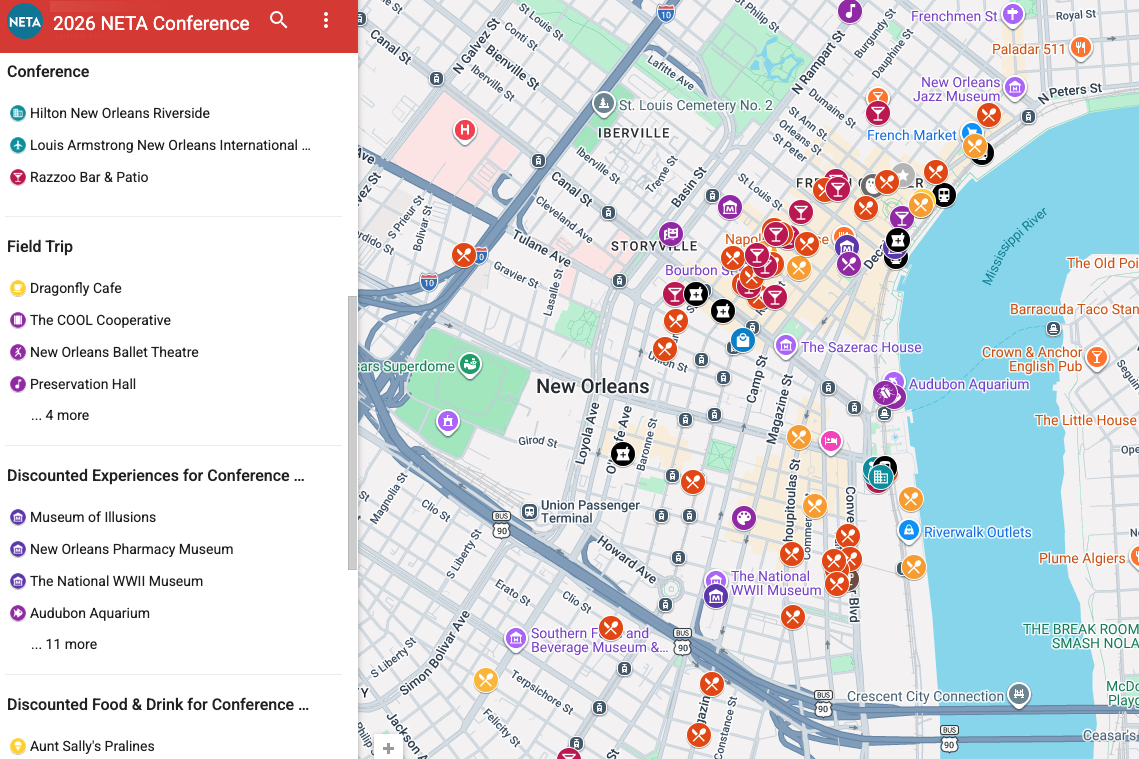
Task: Click the pink hotel bed marker
Action: tap(830, 441)
